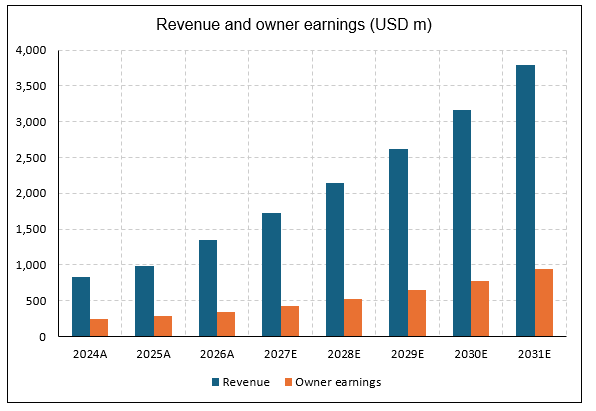This screenshot has height=411, width=596.
Task: Click the 2026A blue Revenue bar
Action: (208, 288)
